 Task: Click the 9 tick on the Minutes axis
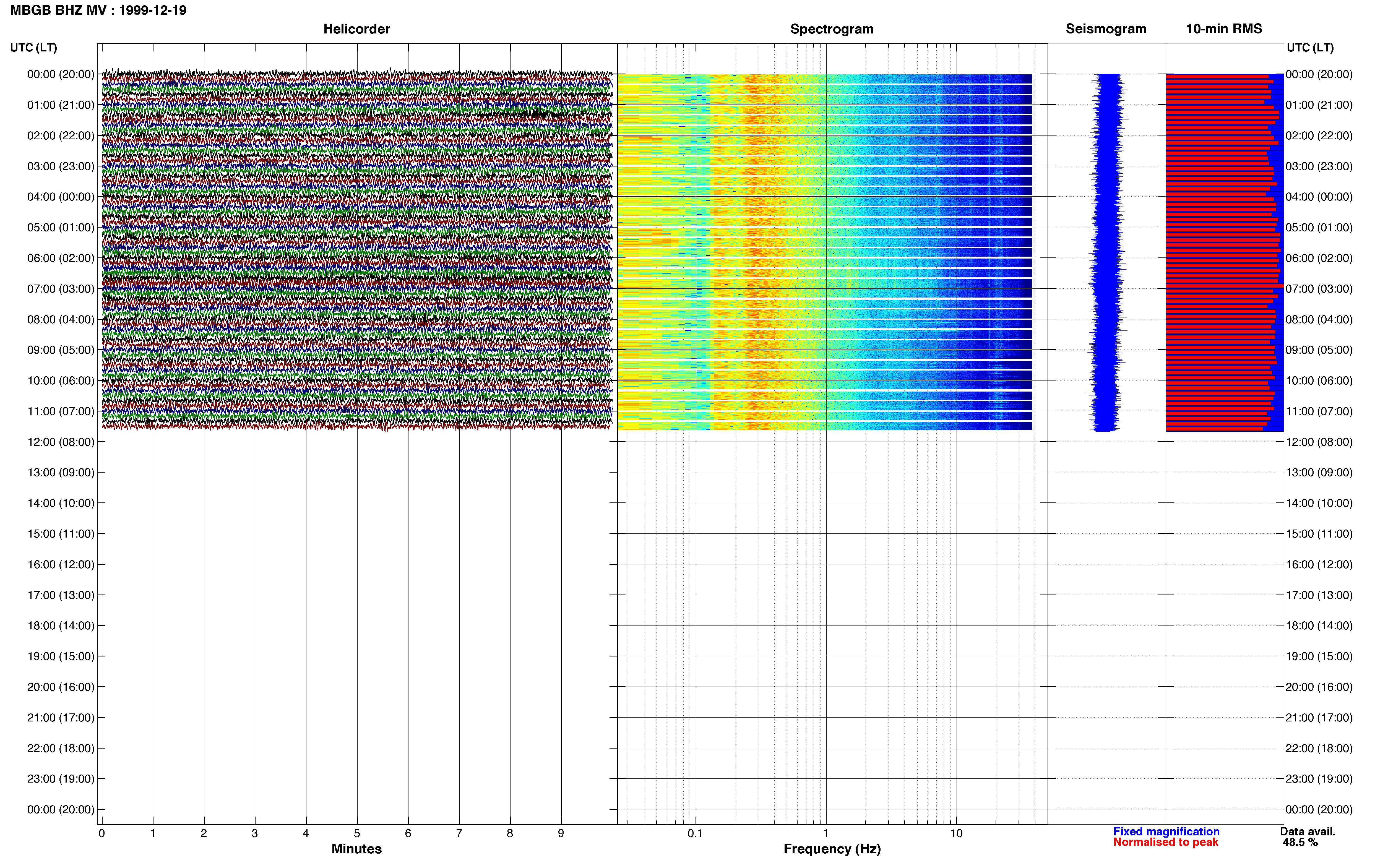pyautogui.click(x=561, y=833)
